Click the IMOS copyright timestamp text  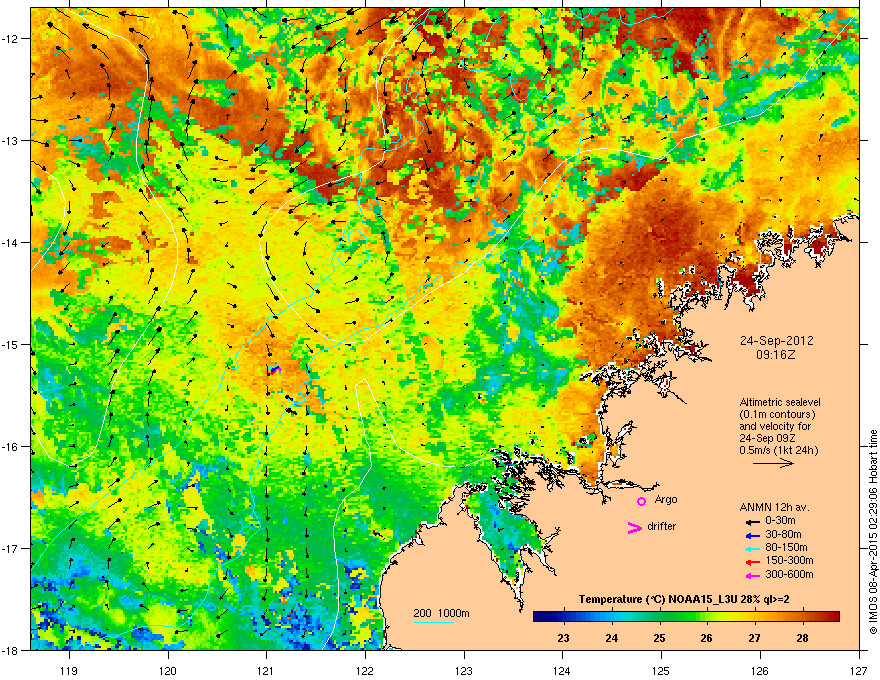(873, 532)
